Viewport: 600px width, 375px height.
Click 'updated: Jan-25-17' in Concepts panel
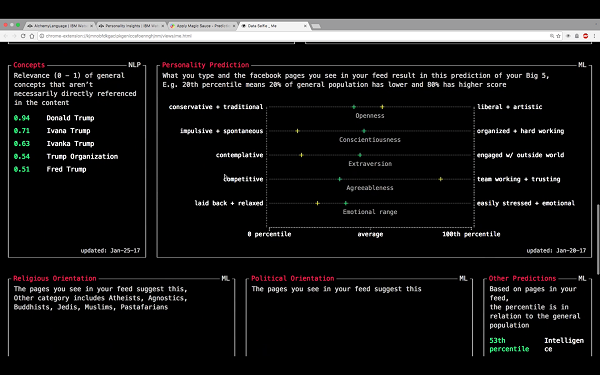point(110,251)
